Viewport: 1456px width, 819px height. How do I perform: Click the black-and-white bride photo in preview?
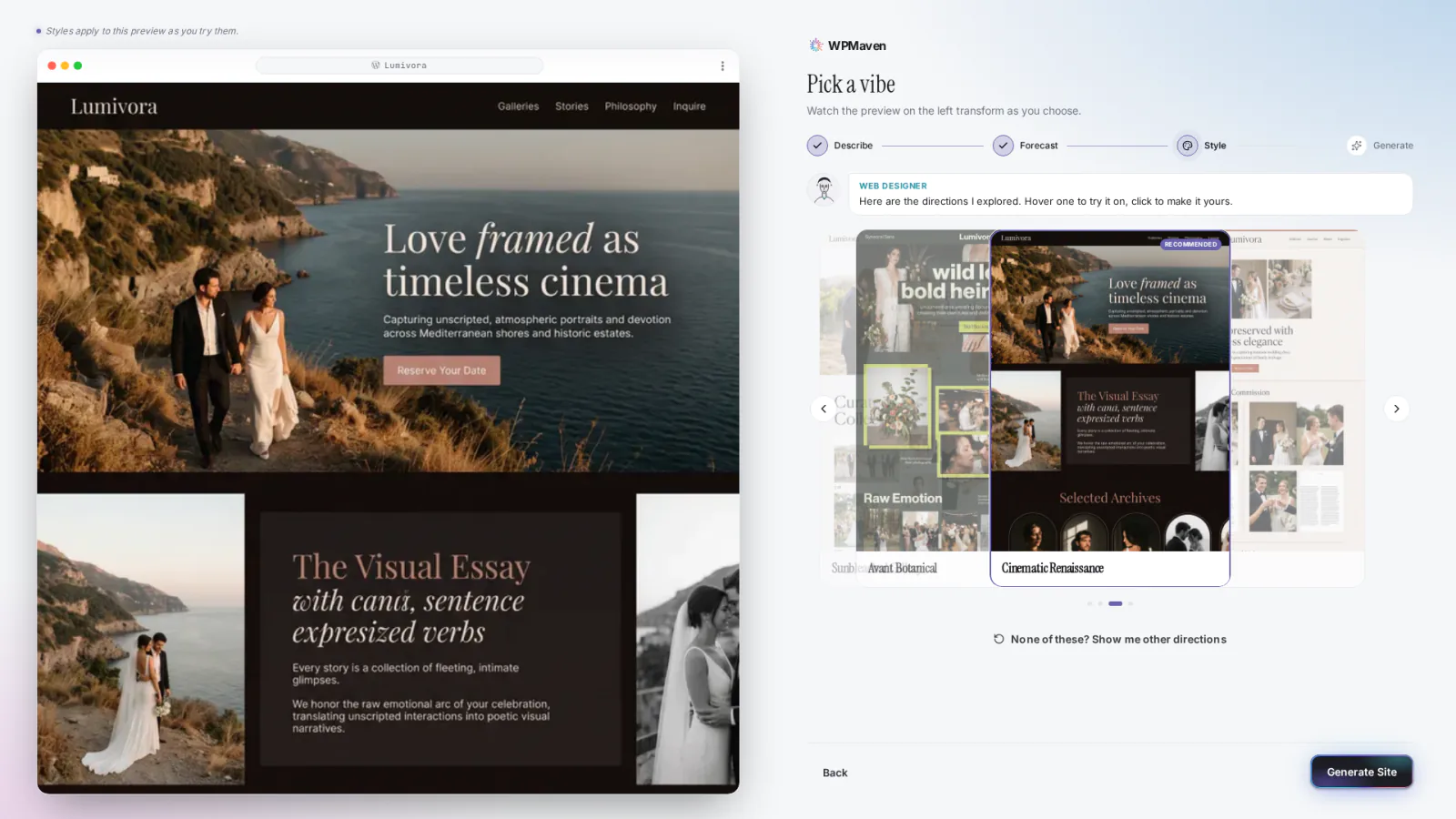687,639
